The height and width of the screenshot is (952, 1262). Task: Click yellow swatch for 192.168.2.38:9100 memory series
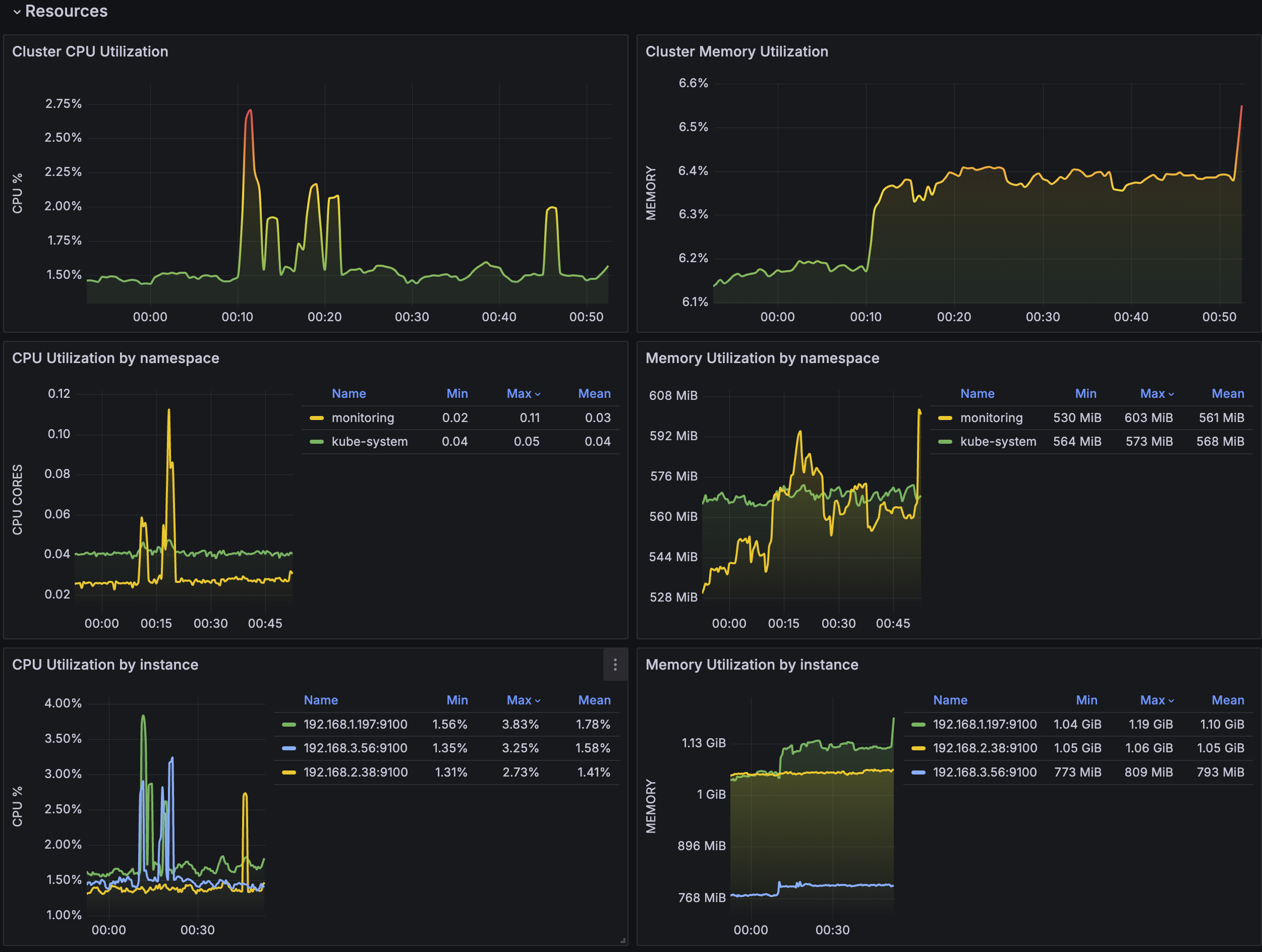918,748
